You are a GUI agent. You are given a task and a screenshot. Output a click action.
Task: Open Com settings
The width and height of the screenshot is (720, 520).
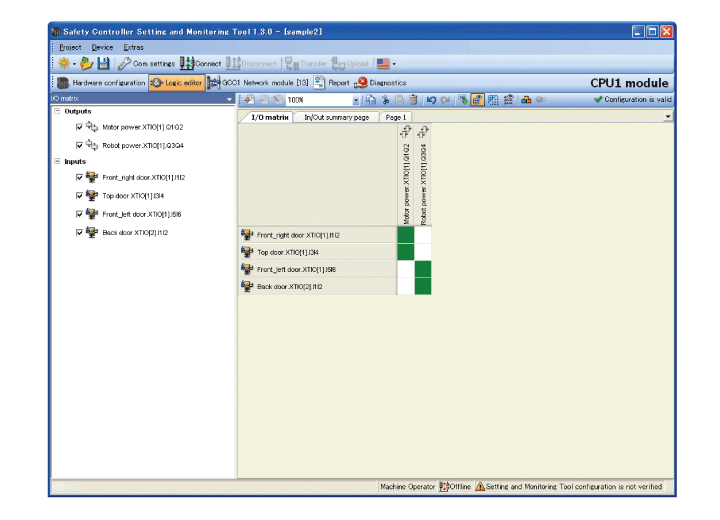click(x=146, y=64)
